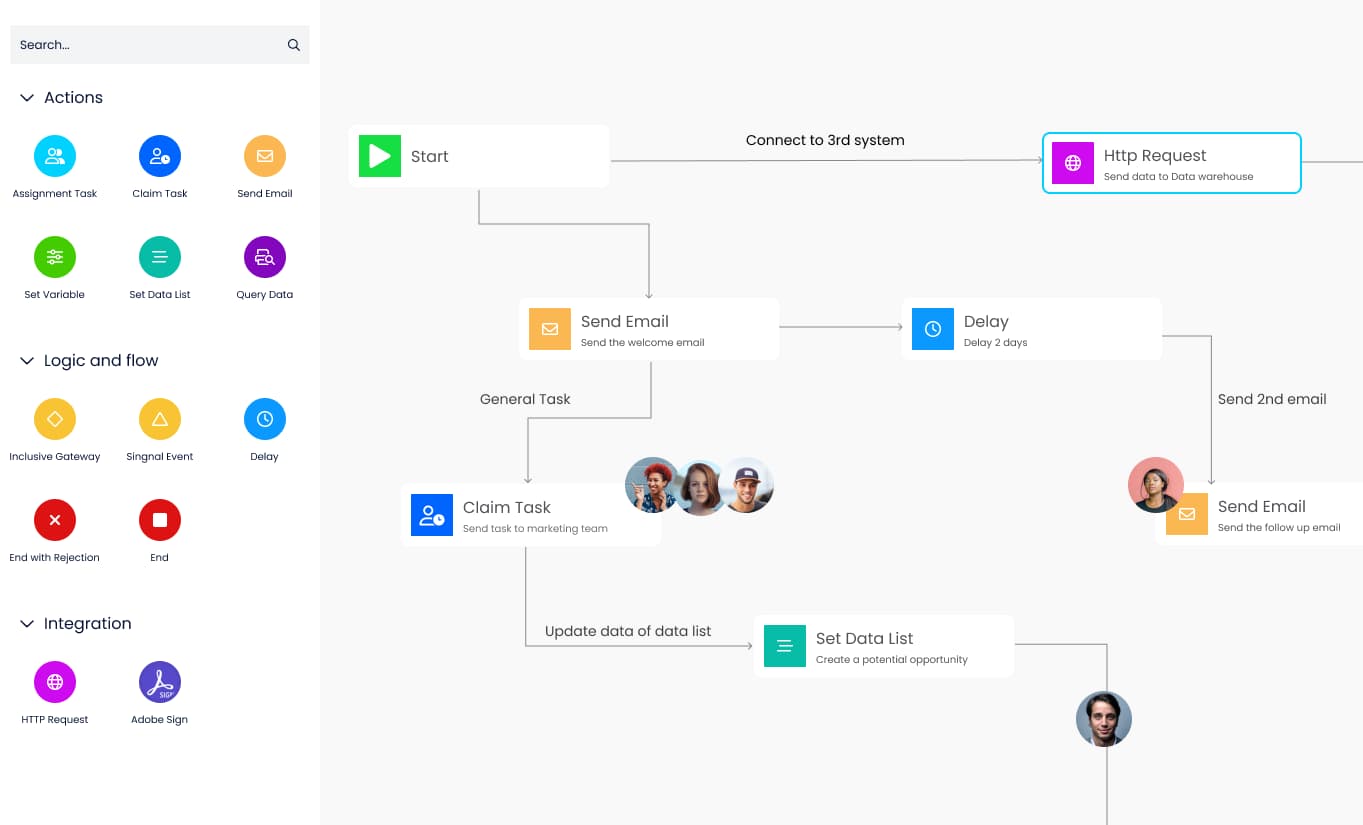
Task: Select the Inclusive Gateway icon
Action: click(x=55, y=419)
